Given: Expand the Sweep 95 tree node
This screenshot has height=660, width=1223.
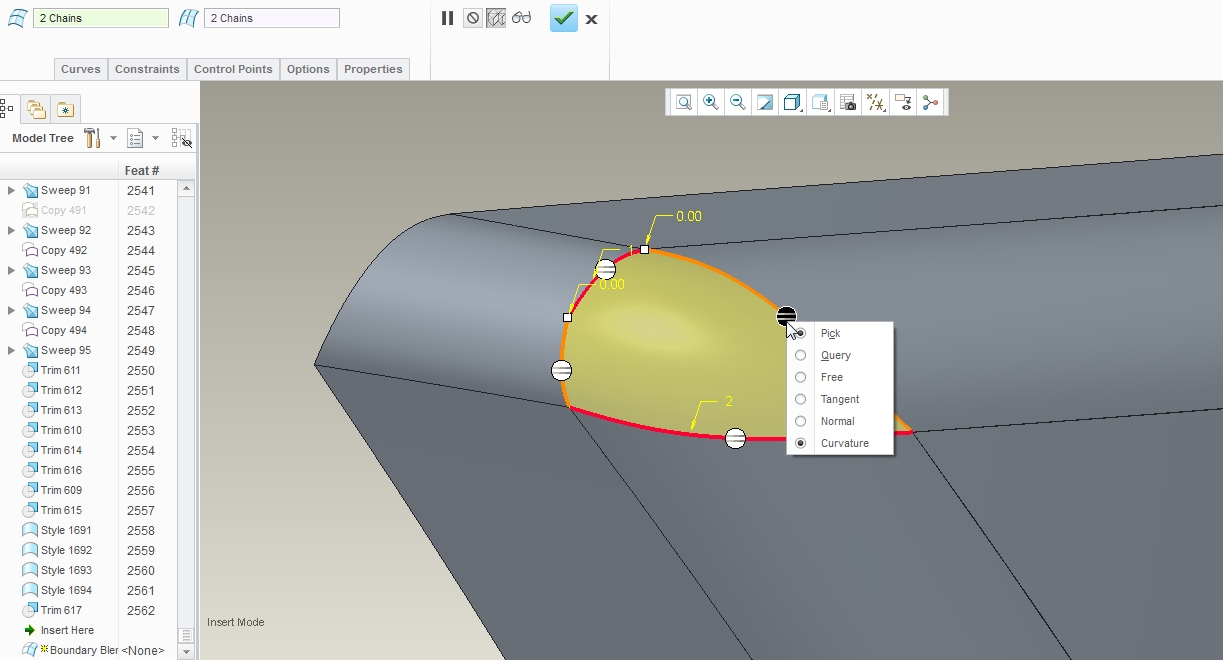Looking at the screenshot, I should coord(12,350).
